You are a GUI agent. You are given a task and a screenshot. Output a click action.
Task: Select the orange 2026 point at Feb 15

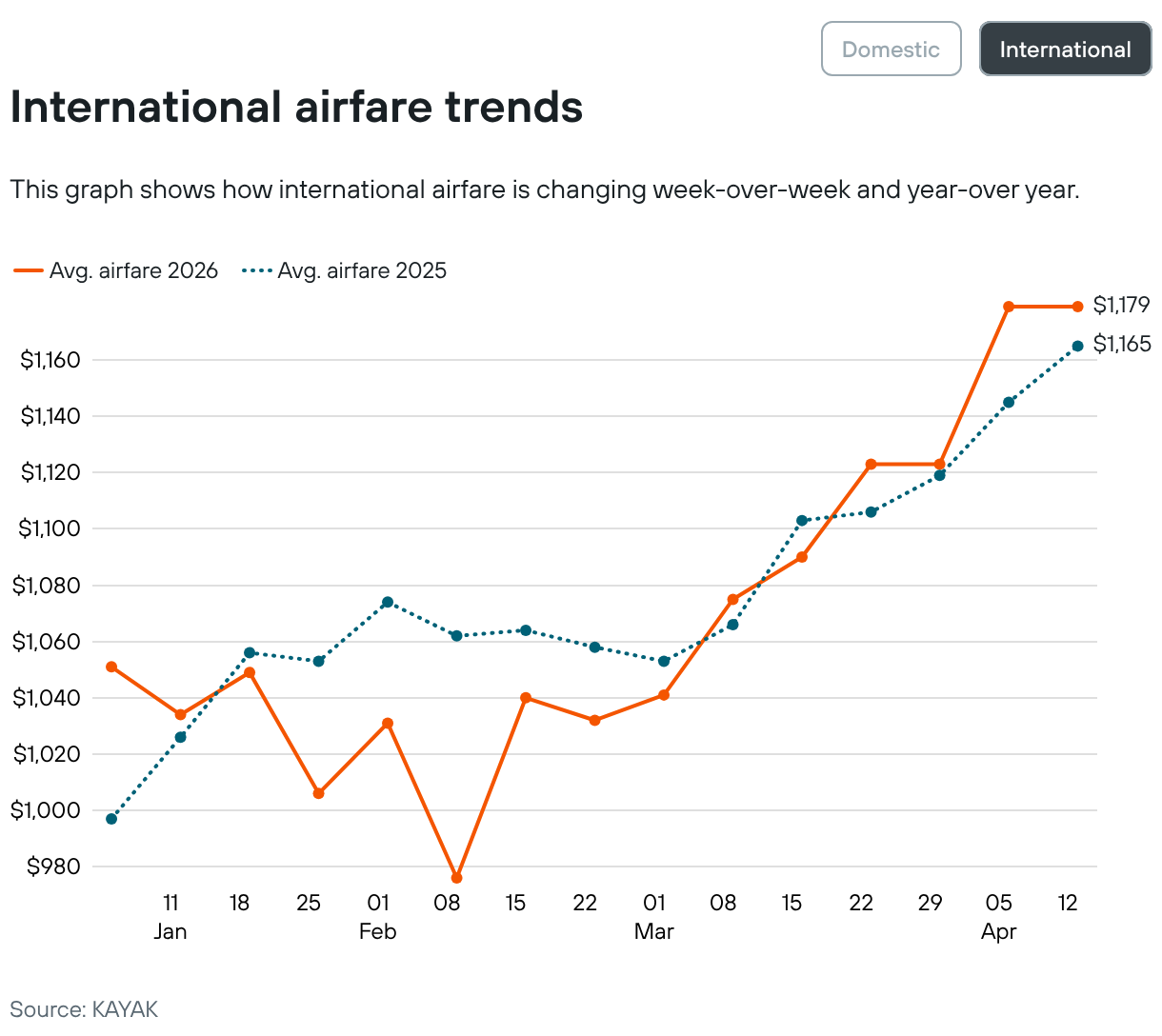[526, 698]
